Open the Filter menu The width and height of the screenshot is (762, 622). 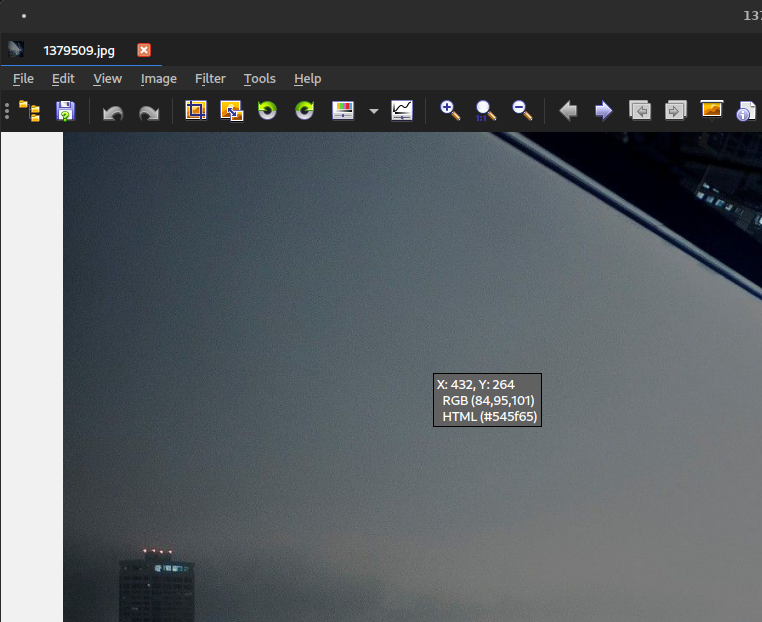click(210, 79)
